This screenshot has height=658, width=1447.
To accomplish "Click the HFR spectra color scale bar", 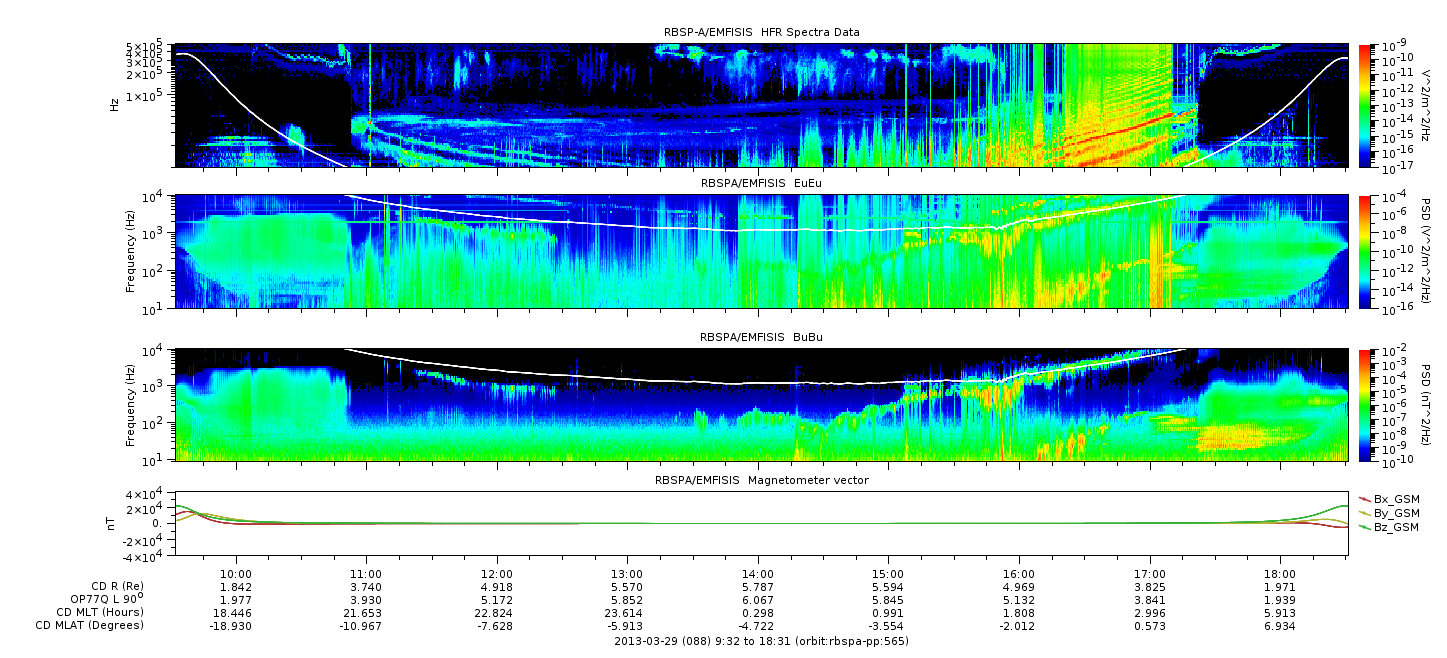I will [1365, 105].
